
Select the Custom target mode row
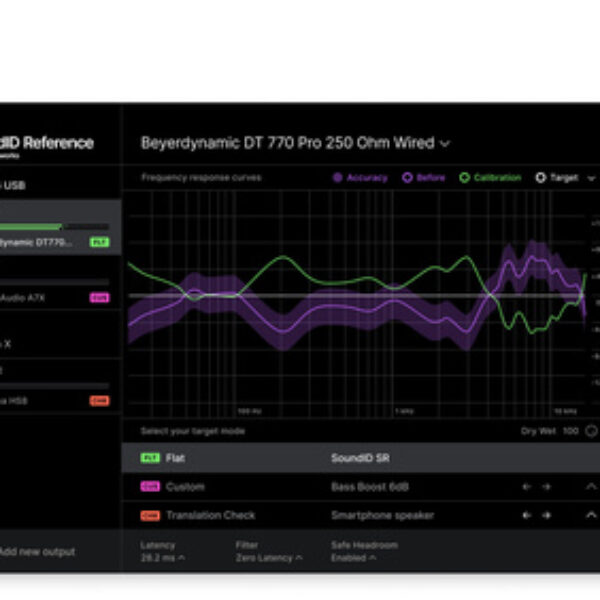pos(361,486)
